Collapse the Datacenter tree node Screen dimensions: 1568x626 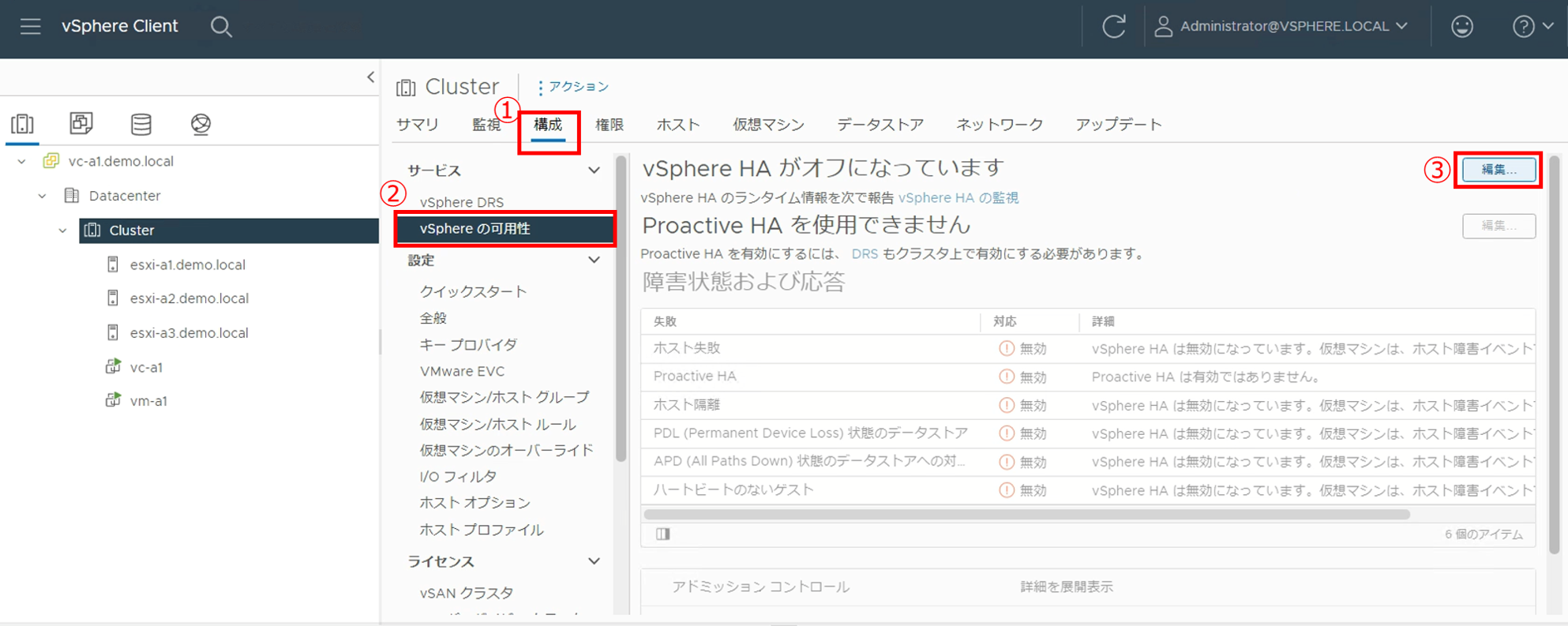43,196
